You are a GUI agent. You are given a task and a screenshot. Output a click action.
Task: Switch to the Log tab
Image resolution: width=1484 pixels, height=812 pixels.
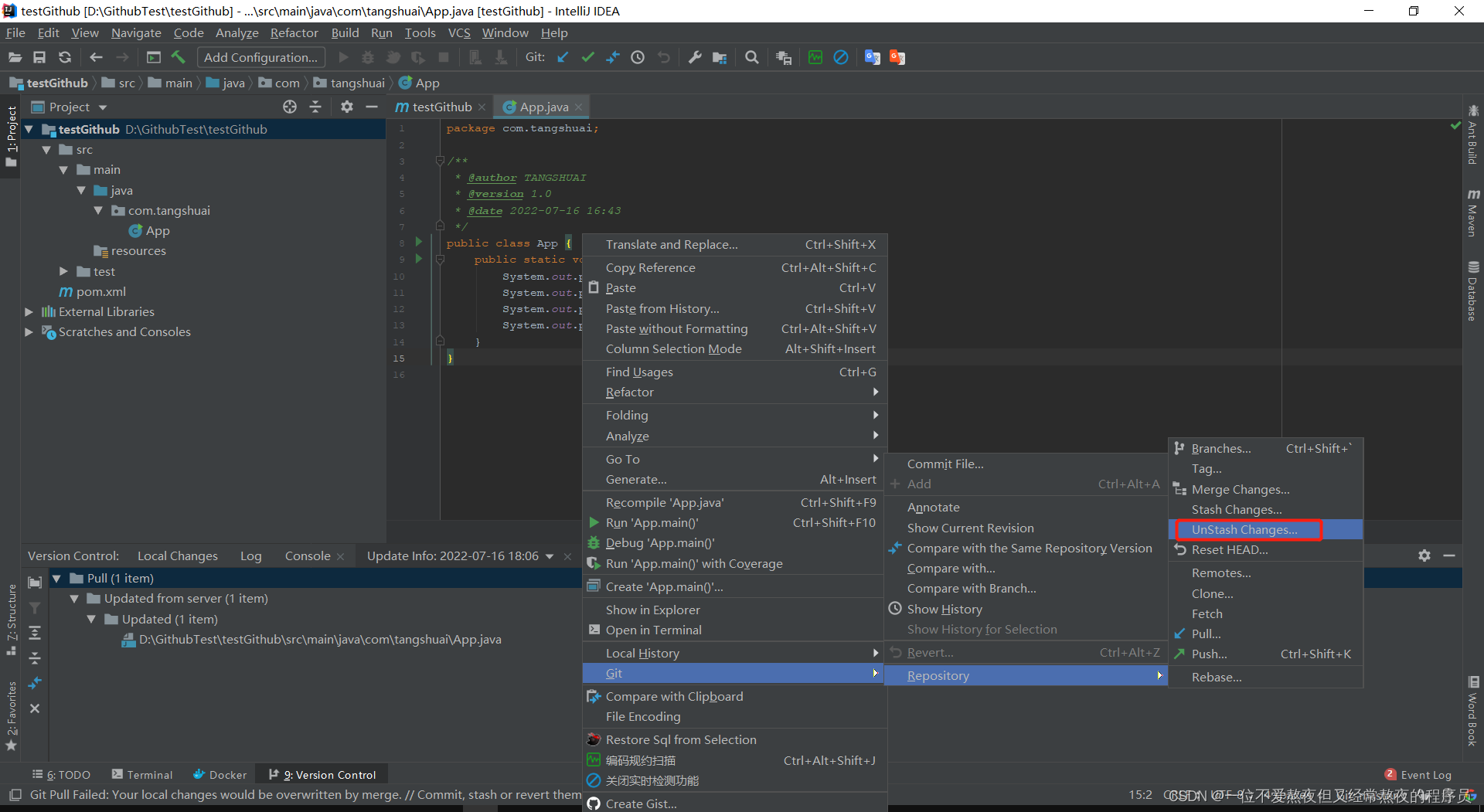pos(250,555)
